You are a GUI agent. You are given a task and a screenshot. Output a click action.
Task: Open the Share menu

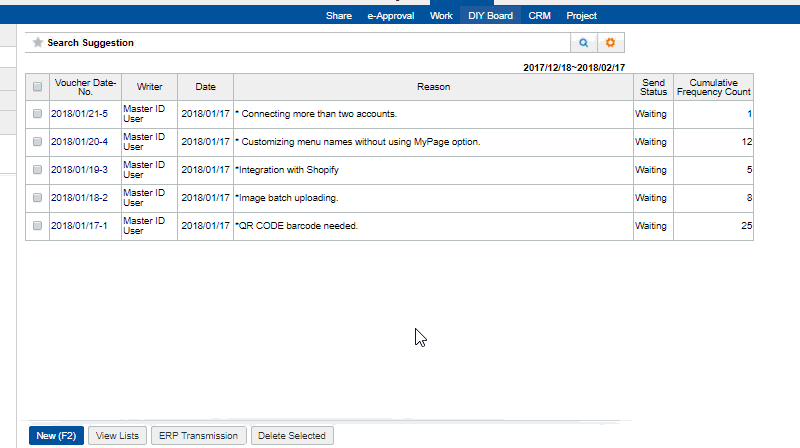339,16
